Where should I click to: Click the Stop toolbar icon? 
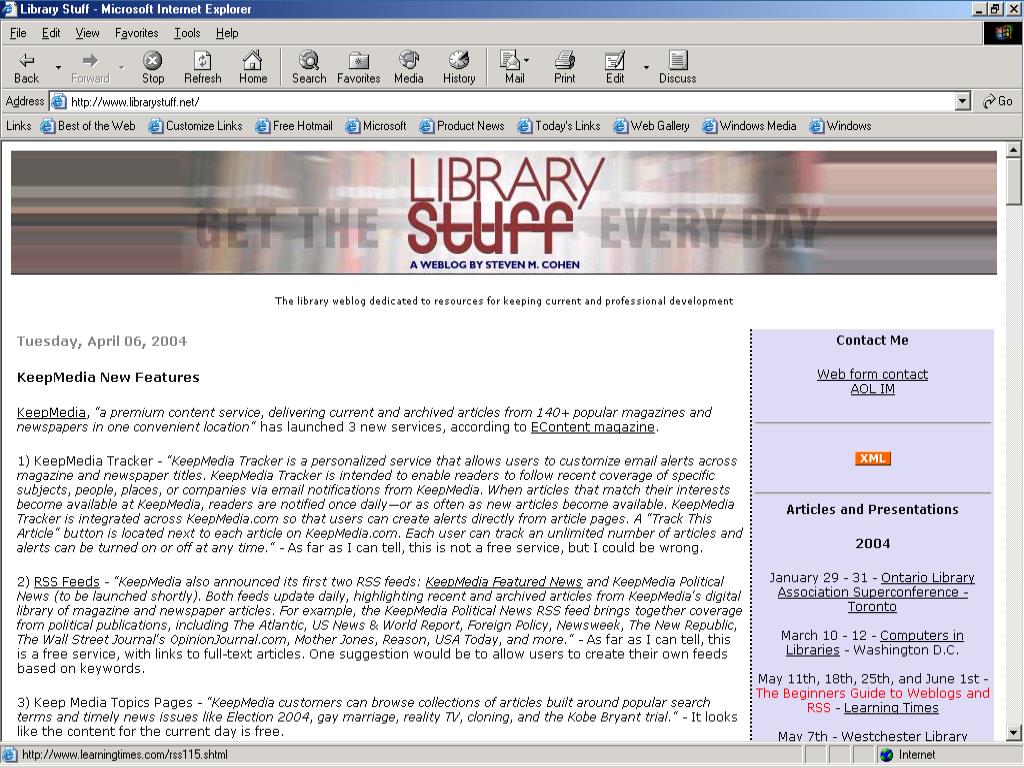pyautogui.click(x=153, y=67)
